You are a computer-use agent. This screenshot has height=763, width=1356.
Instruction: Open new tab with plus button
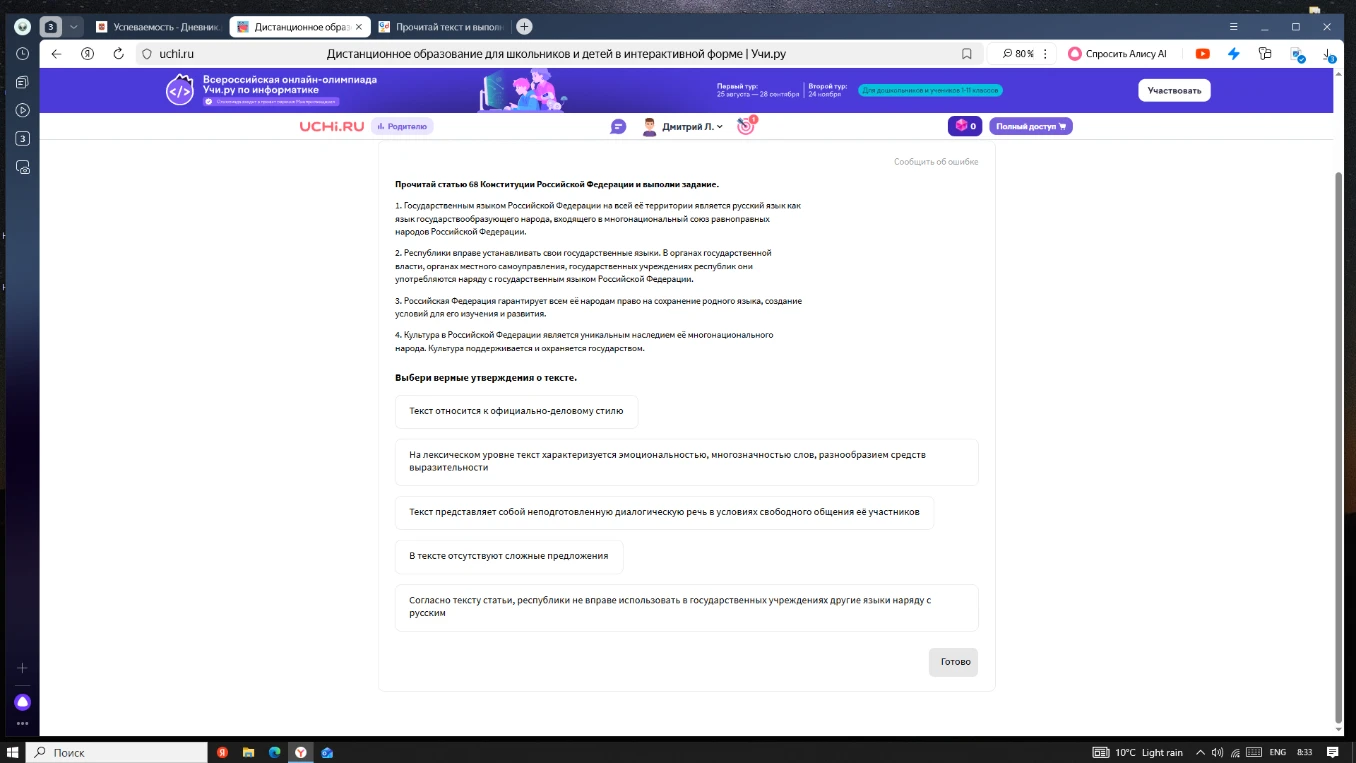tap(524, 27)
